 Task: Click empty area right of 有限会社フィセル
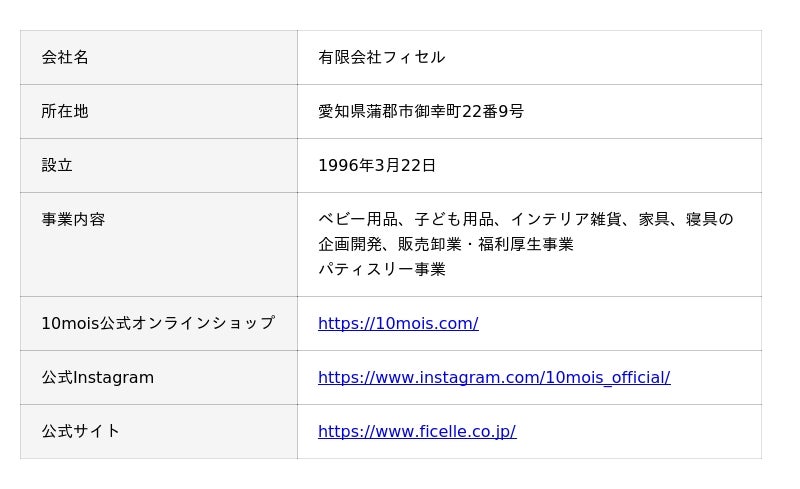tap(604, 57)
